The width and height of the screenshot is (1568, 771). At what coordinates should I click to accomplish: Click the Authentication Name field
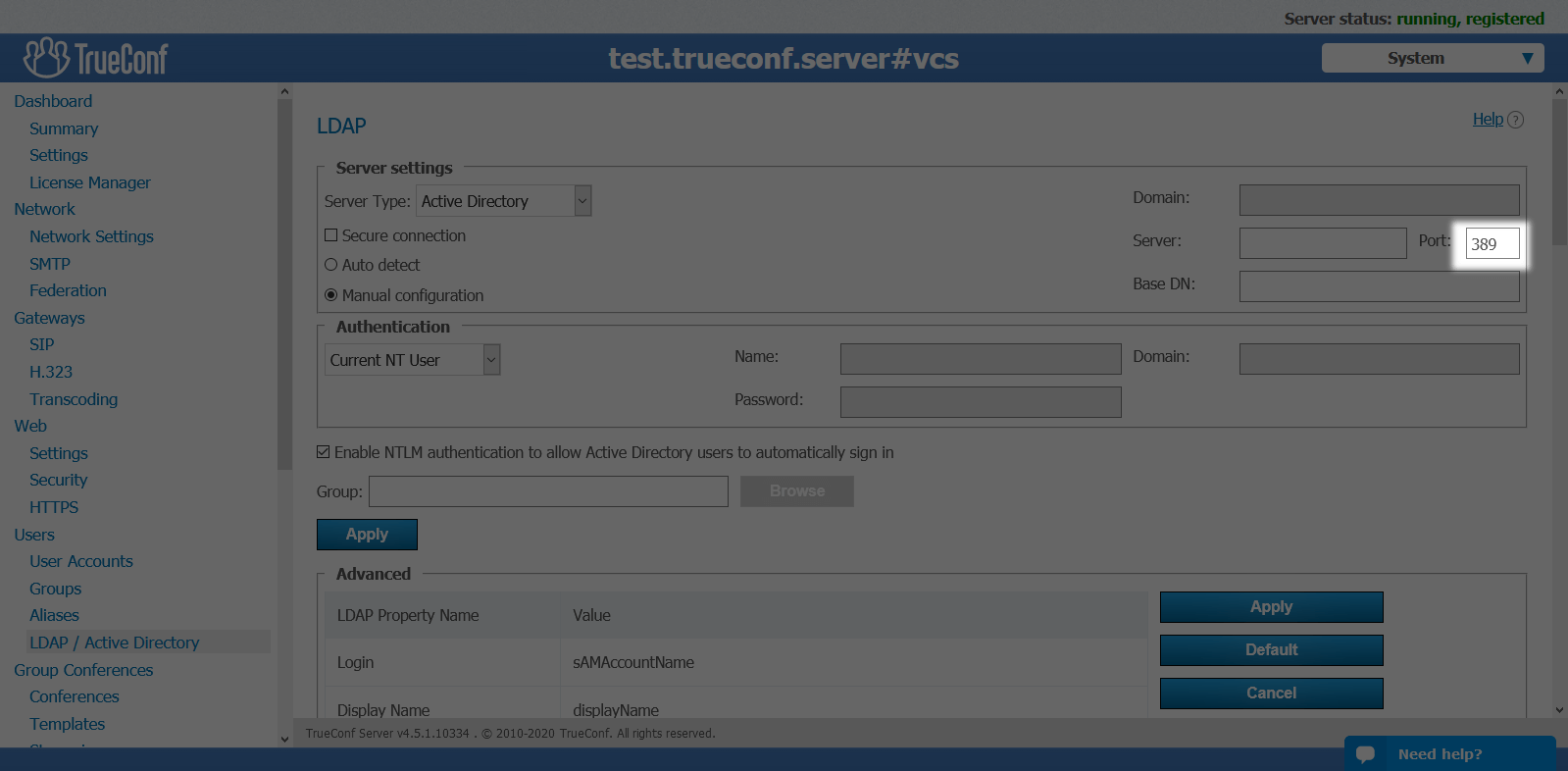981,359
